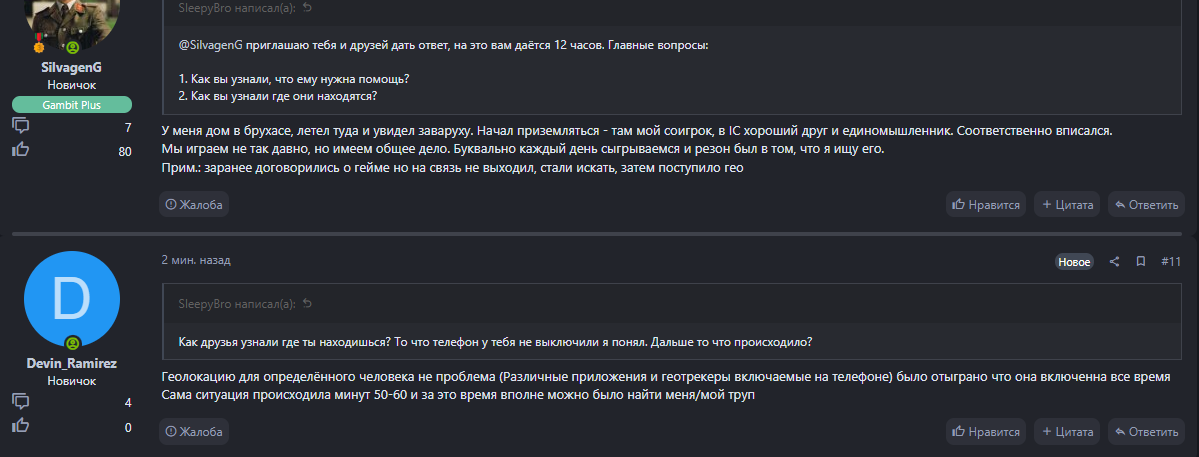
Task: Click the Gambit Plus badge
Action: click(72, 105)
